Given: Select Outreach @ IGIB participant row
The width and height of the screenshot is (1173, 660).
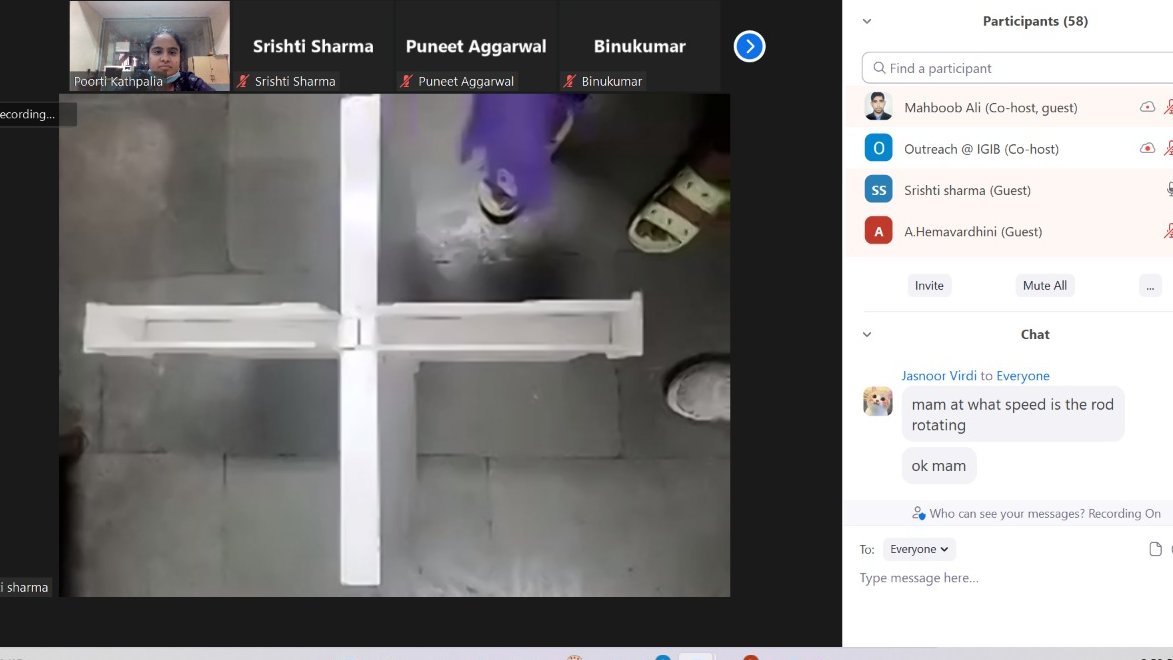Looking at the screenshot, I should pos(1008,148).
